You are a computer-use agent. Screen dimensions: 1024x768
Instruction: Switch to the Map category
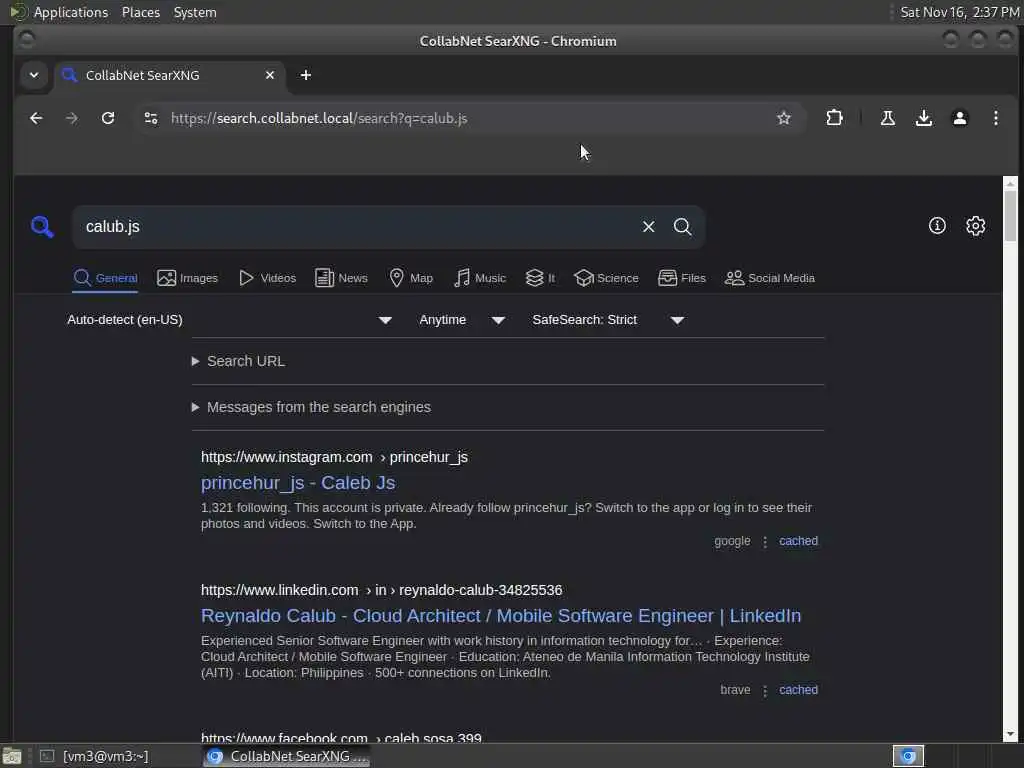pyautogui.click(x=411, y=278)
